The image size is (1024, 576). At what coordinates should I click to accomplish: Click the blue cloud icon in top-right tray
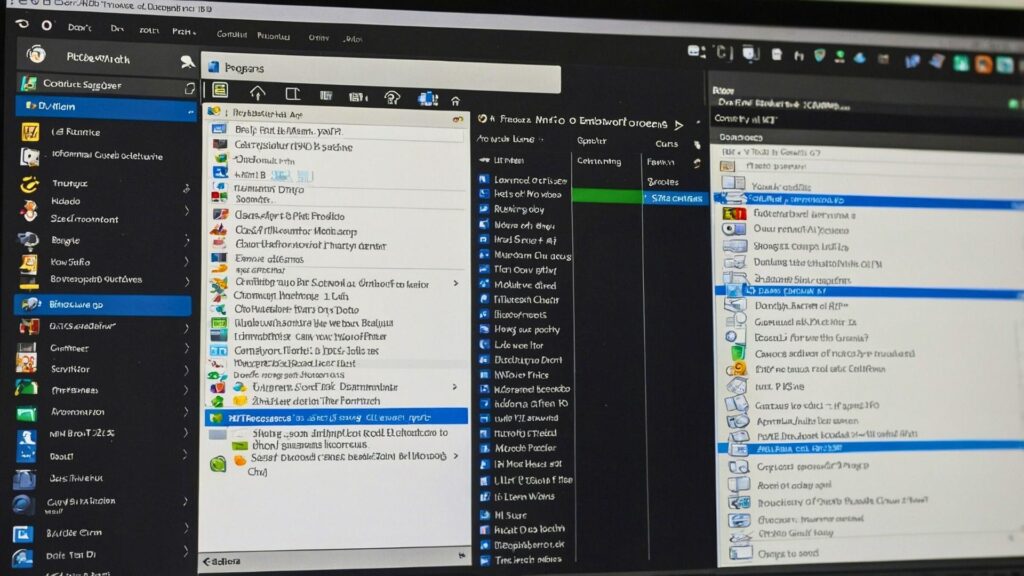[x=860, y=58]
